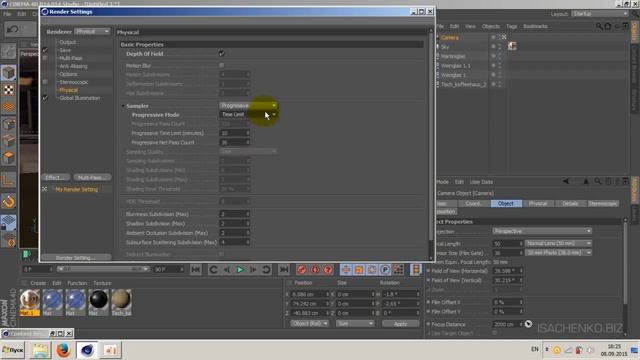The height and width of the screenshot is (360, 640).
Task: Open the Renderer dropdown showing Physical
Action: (x=92, y=31)
